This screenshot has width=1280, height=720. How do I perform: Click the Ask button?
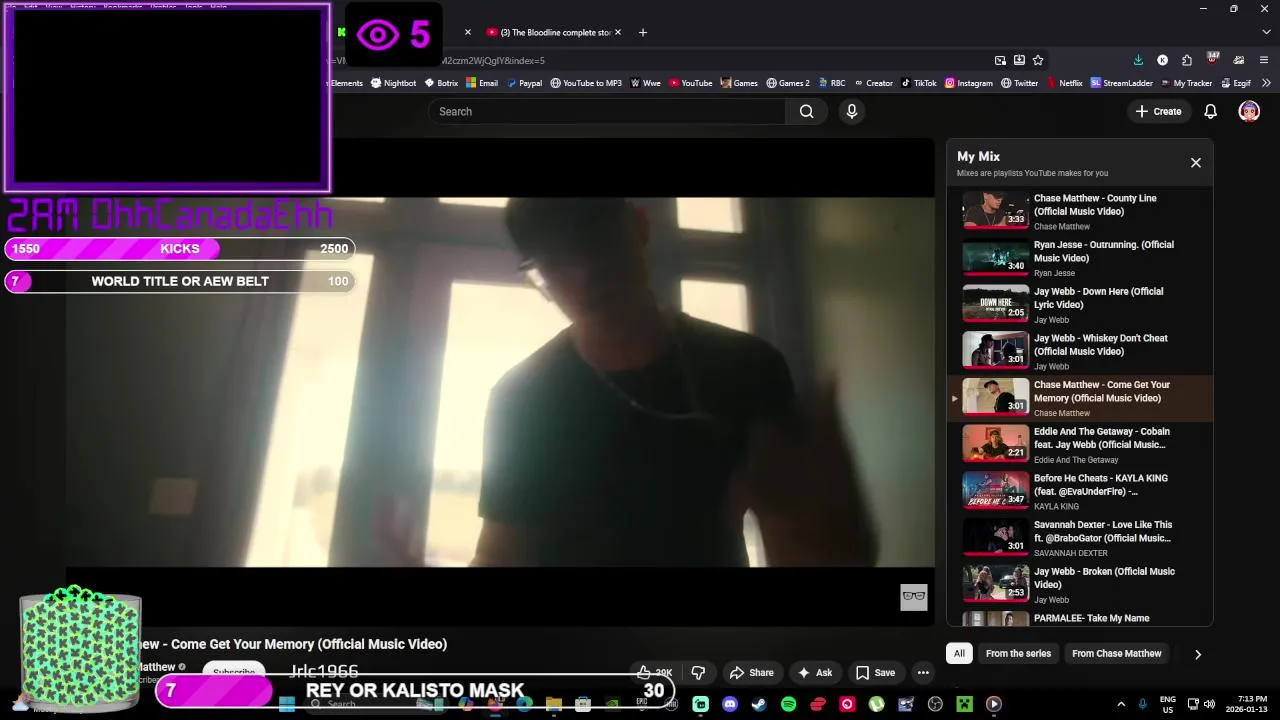coord(815,672)
